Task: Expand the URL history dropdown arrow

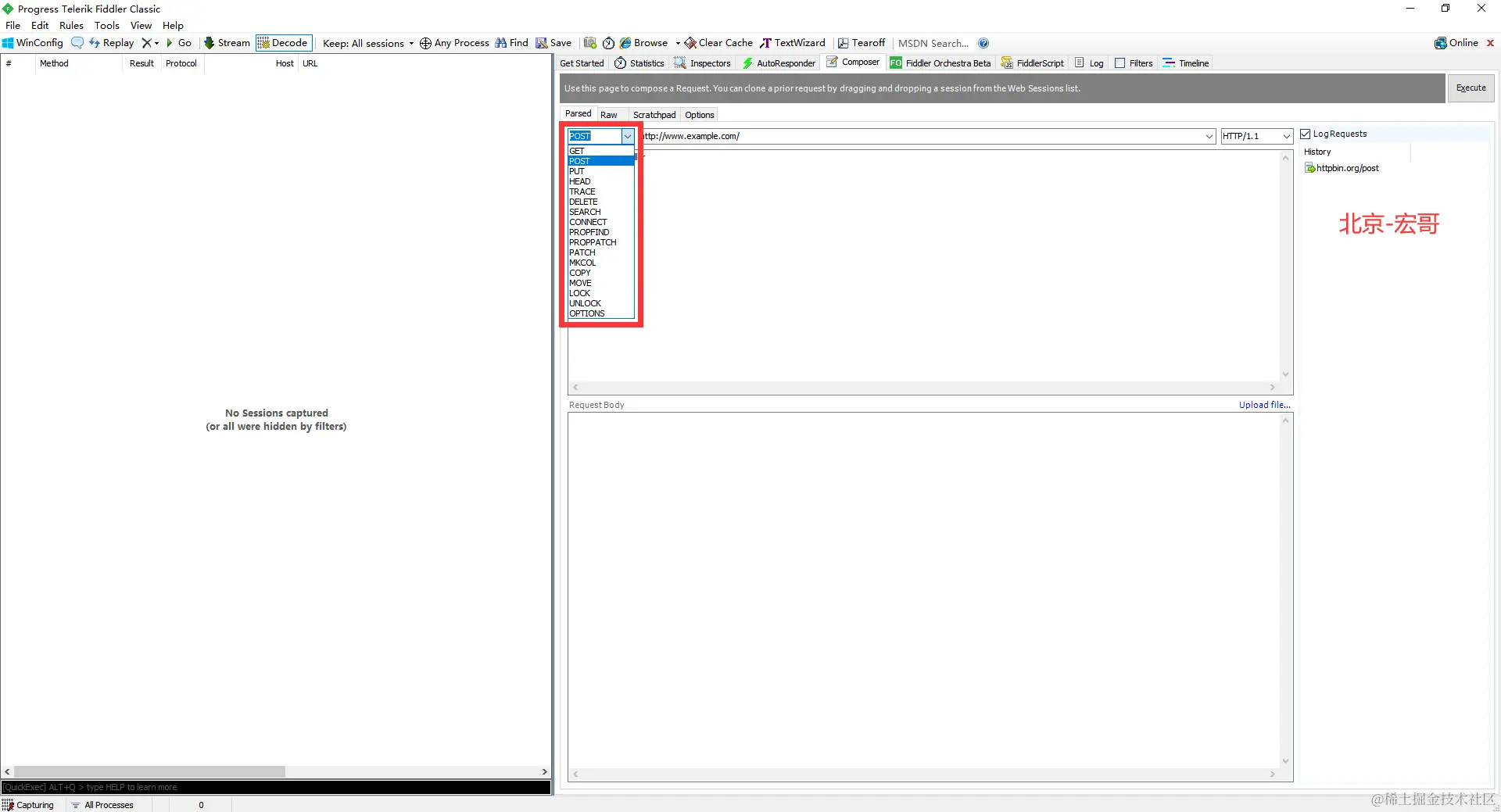Action: coord(1209,136)
